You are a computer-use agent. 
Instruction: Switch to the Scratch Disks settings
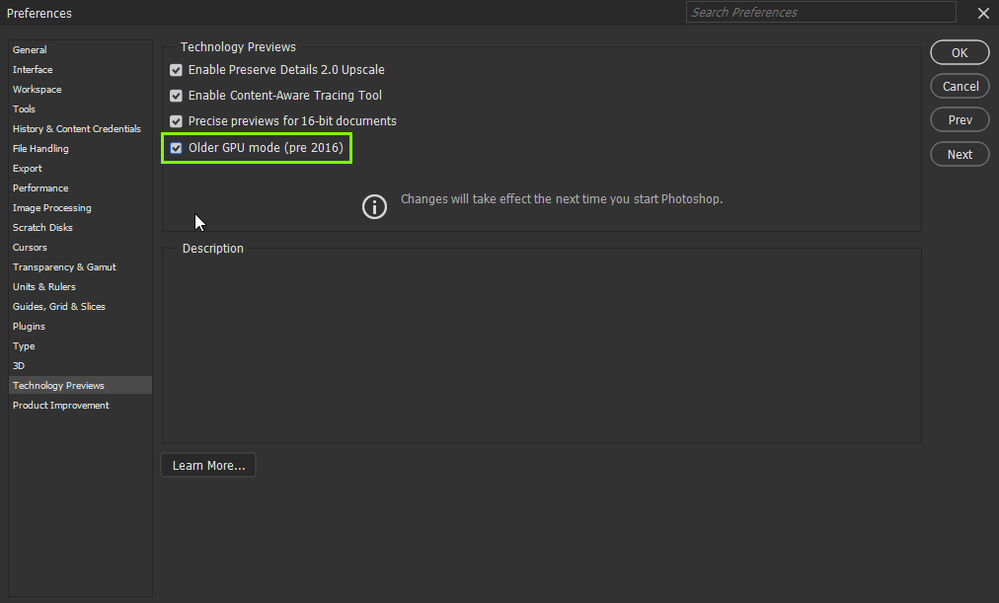coord(42,227)
